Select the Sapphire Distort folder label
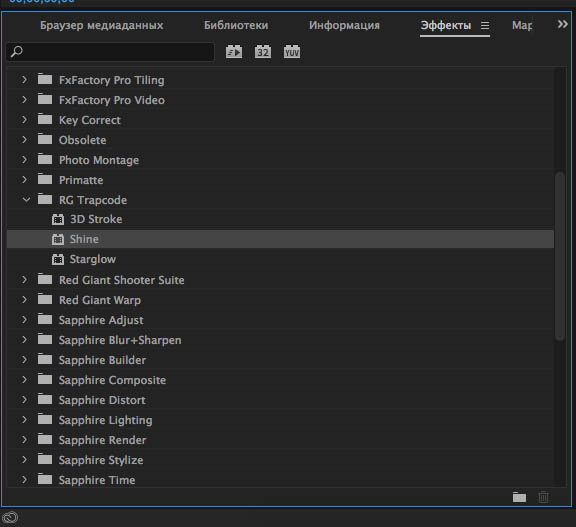 (x=102, y=400)
